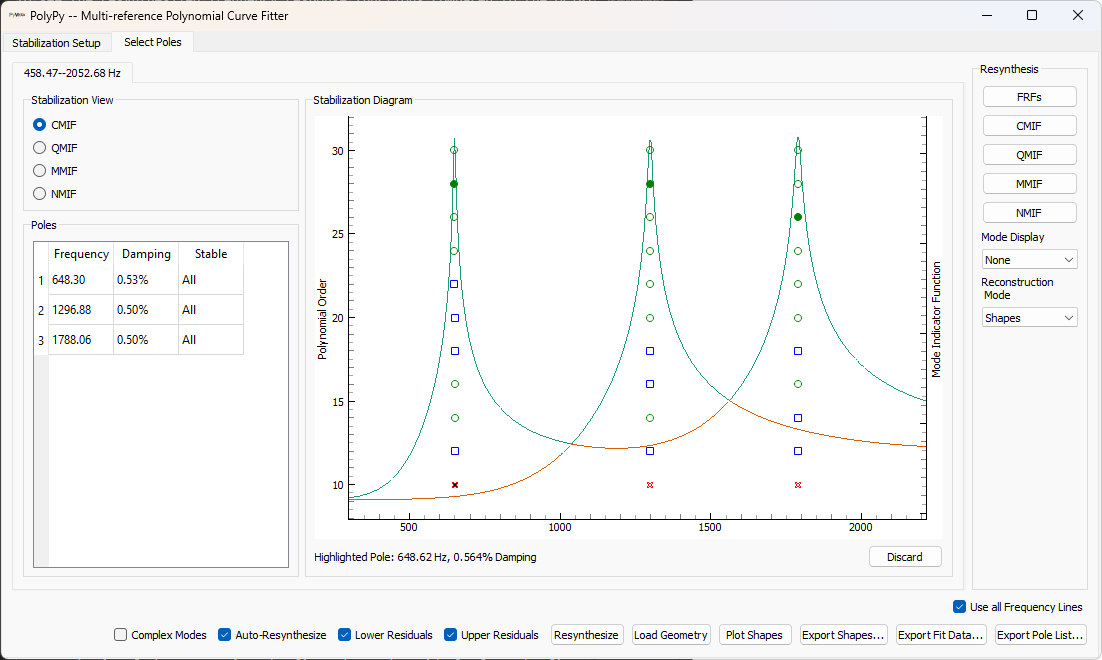Open Load Geometry dialog
Screen dimensions: 1102x660
671,635
